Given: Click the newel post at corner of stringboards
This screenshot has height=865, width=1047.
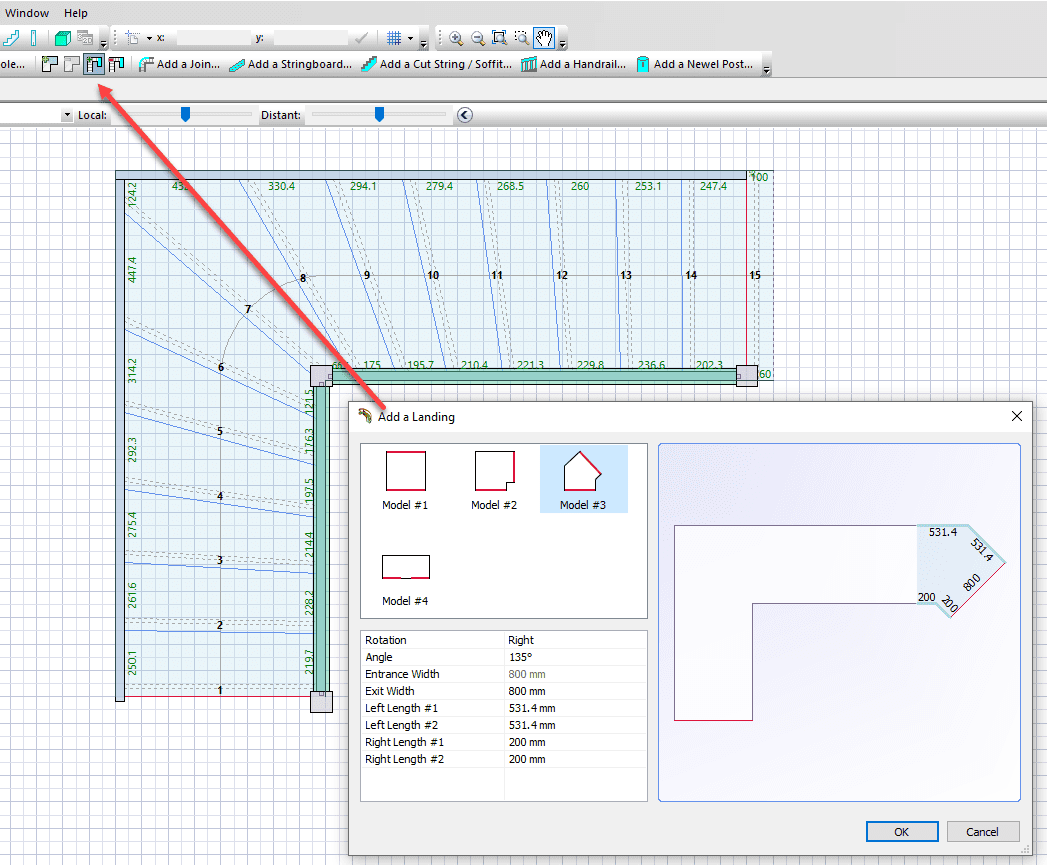Looking at the screenshot, I should [321, 376].
